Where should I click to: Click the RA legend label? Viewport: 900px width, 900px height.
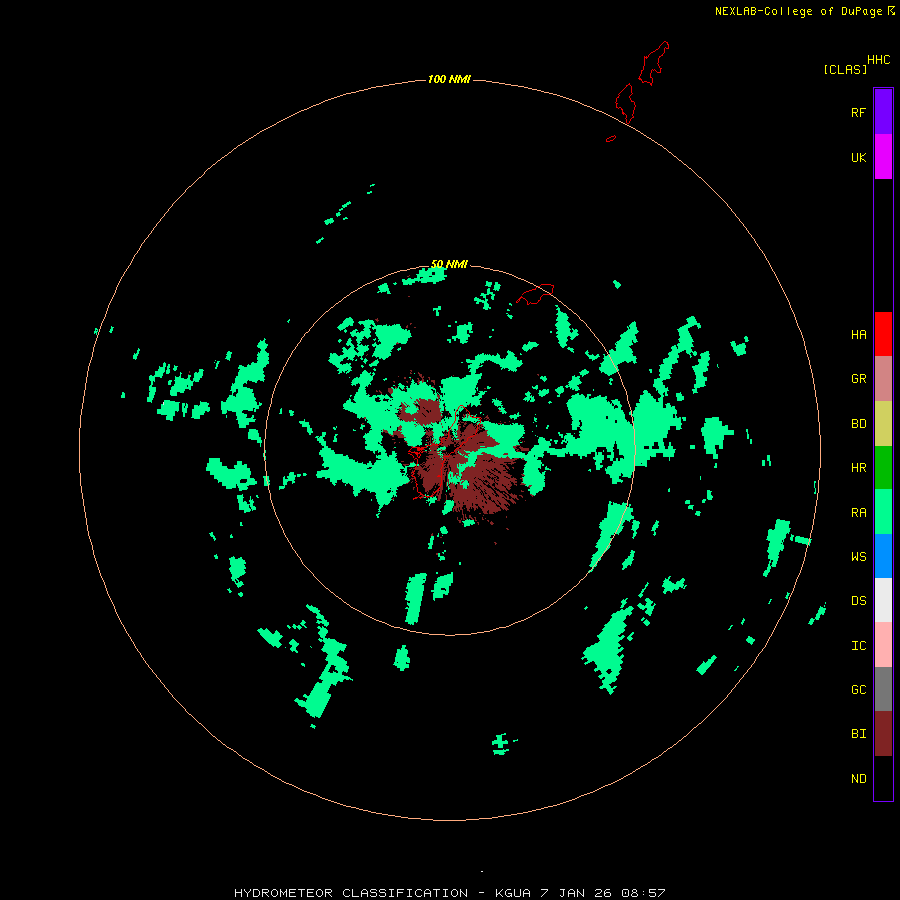(858, 513)
